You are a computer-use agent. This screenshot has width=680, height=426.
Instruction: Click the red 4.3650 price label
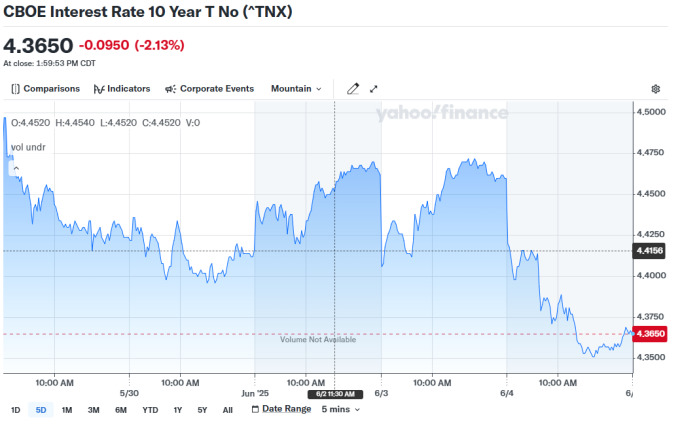[x=649, y=333]
